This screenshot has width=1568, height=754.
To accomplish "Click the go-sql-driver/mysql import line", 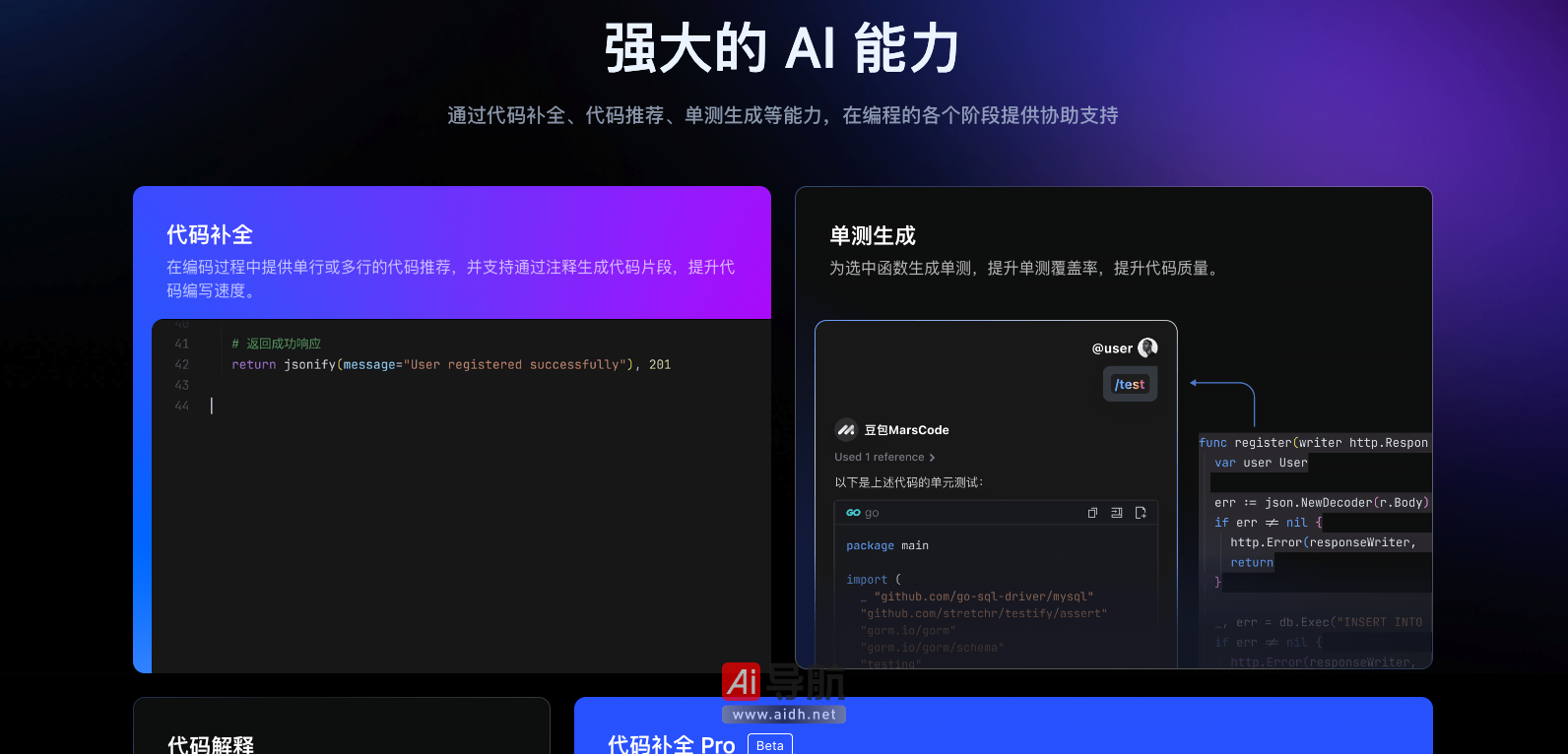I will coord(977,597).
